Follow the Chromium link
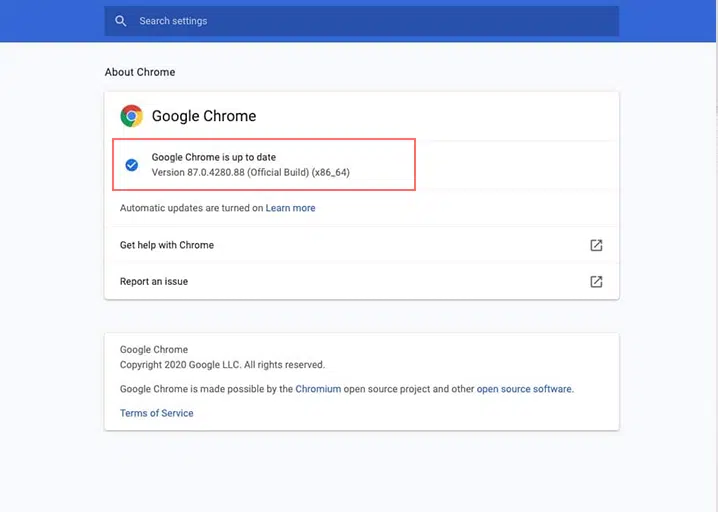The image size is (718, 512). coord(318,389)
